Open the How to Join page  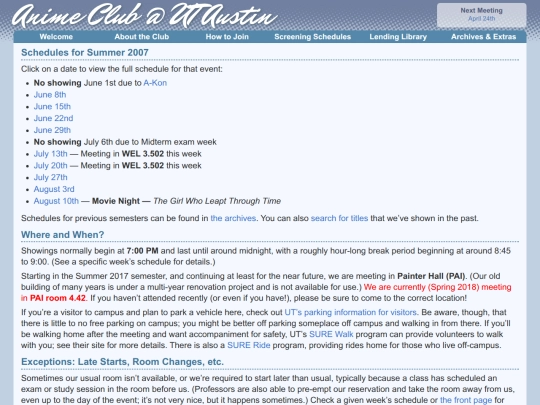[x=227, y=37]
